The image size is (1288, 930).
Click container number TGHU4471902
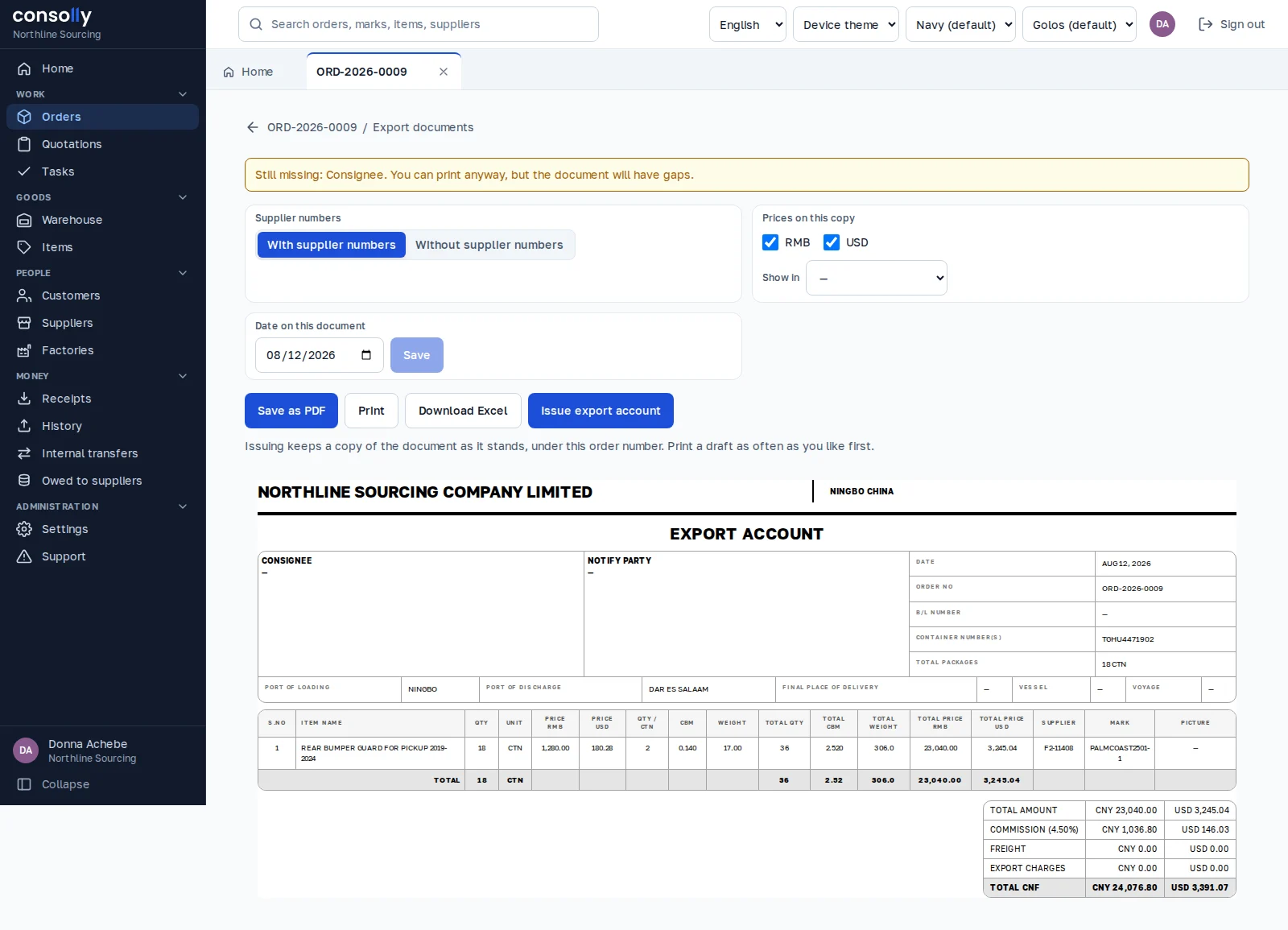click(1128, 639)
